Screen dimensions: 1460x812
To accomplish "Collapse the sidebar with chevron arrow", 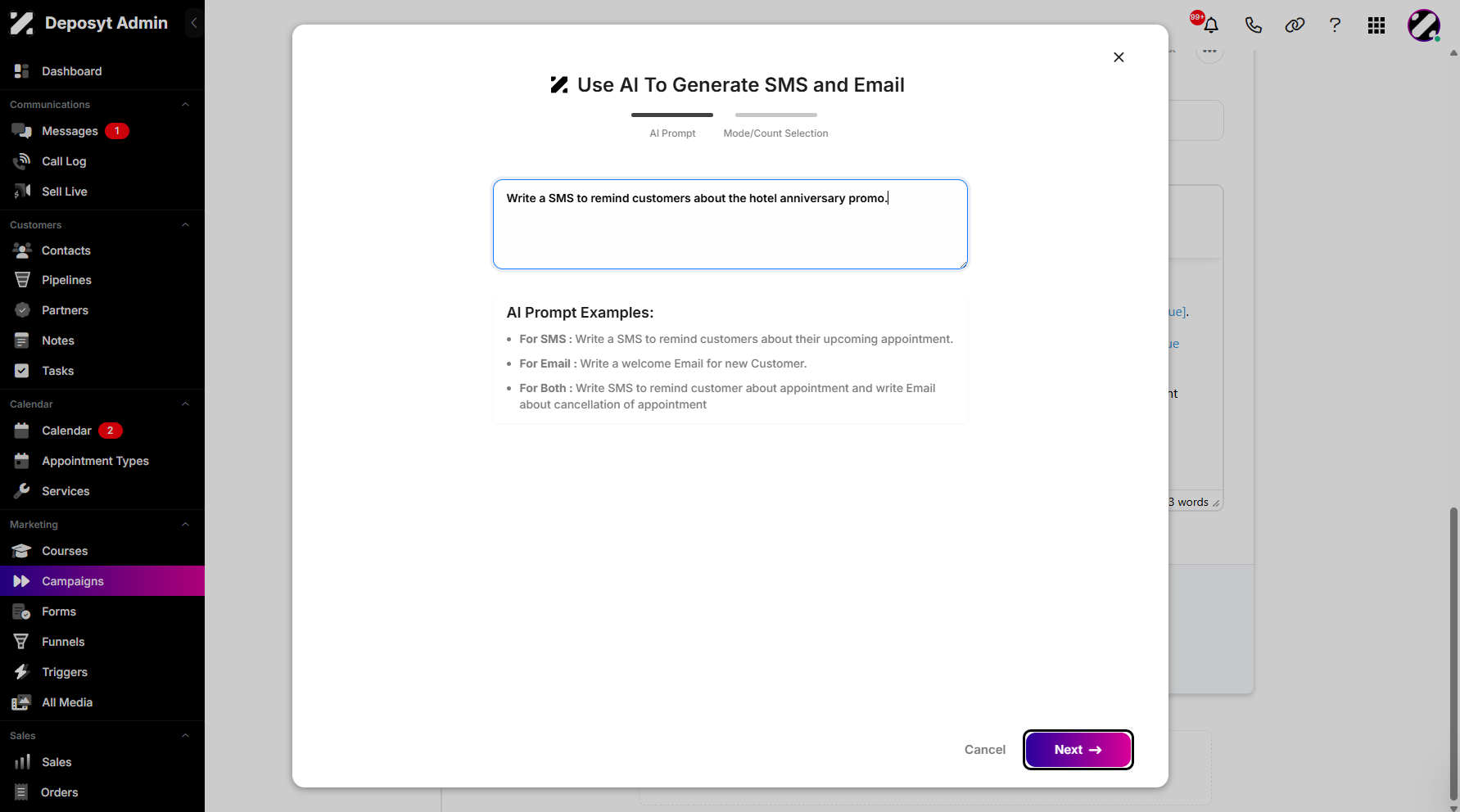I will click(194, 23).
